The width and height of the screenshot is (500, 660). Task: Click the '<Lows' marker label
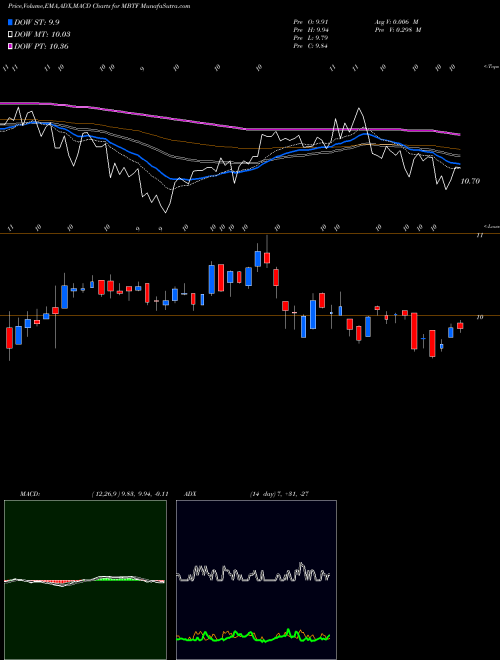coord(491,226)
